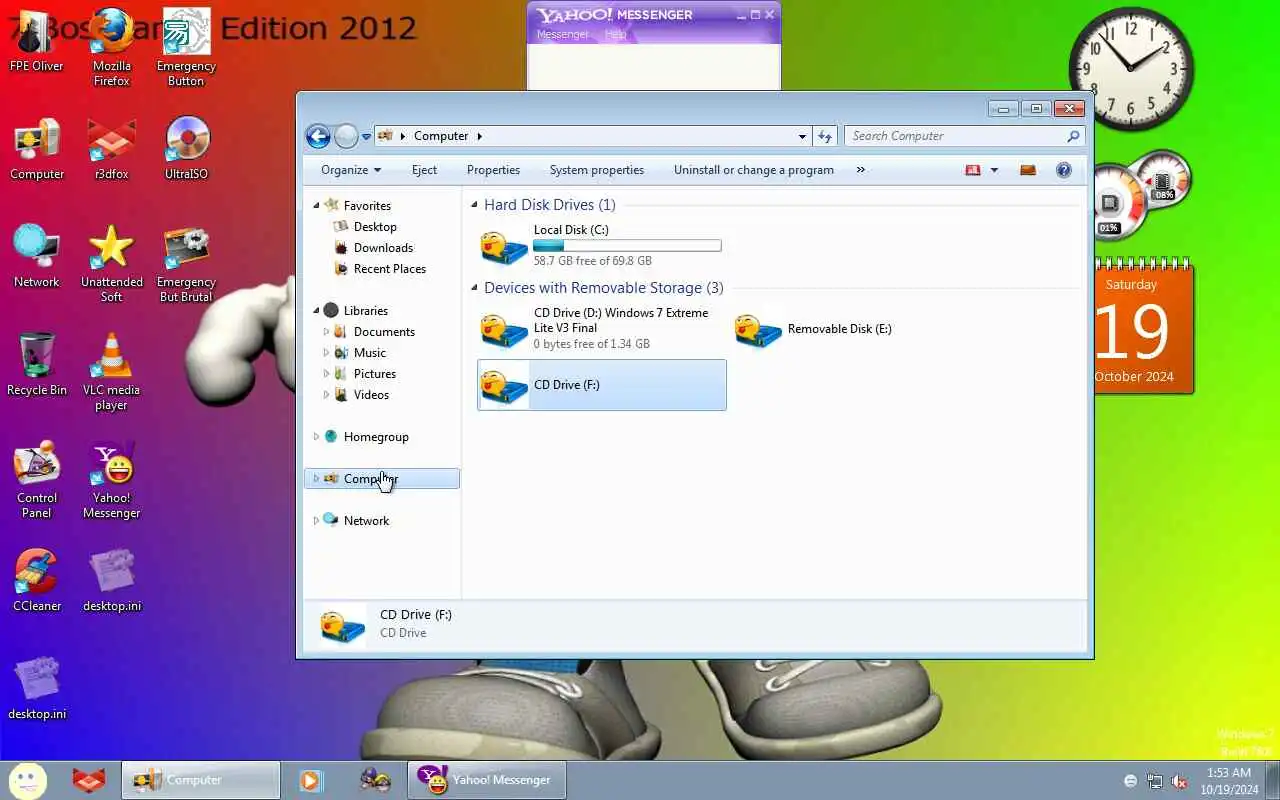
Task: Expand the Pictures library node
Action: click(326, 374)
